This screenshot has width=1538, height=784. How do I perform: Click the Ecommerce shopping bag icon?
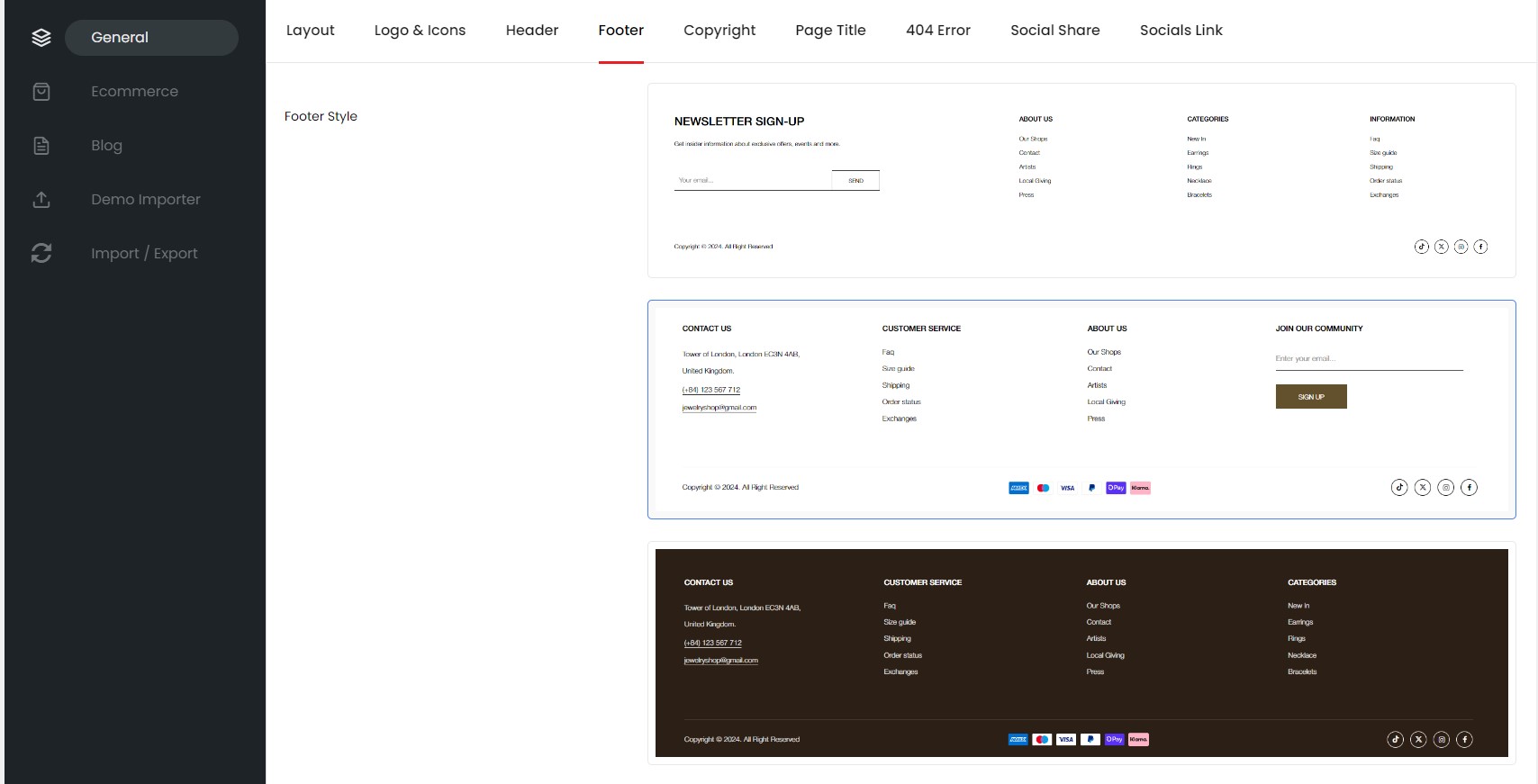(41, 92)
